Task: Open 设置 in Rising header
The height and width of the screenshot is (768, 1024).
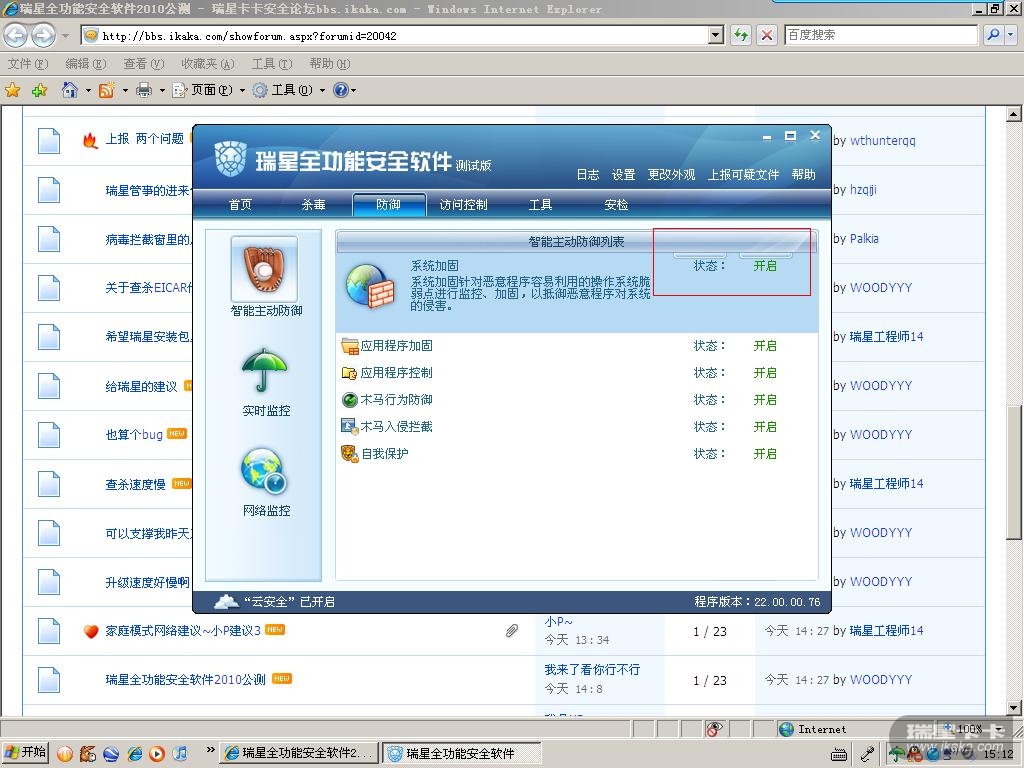Action: pyautogui.click(x=623, y=174)
